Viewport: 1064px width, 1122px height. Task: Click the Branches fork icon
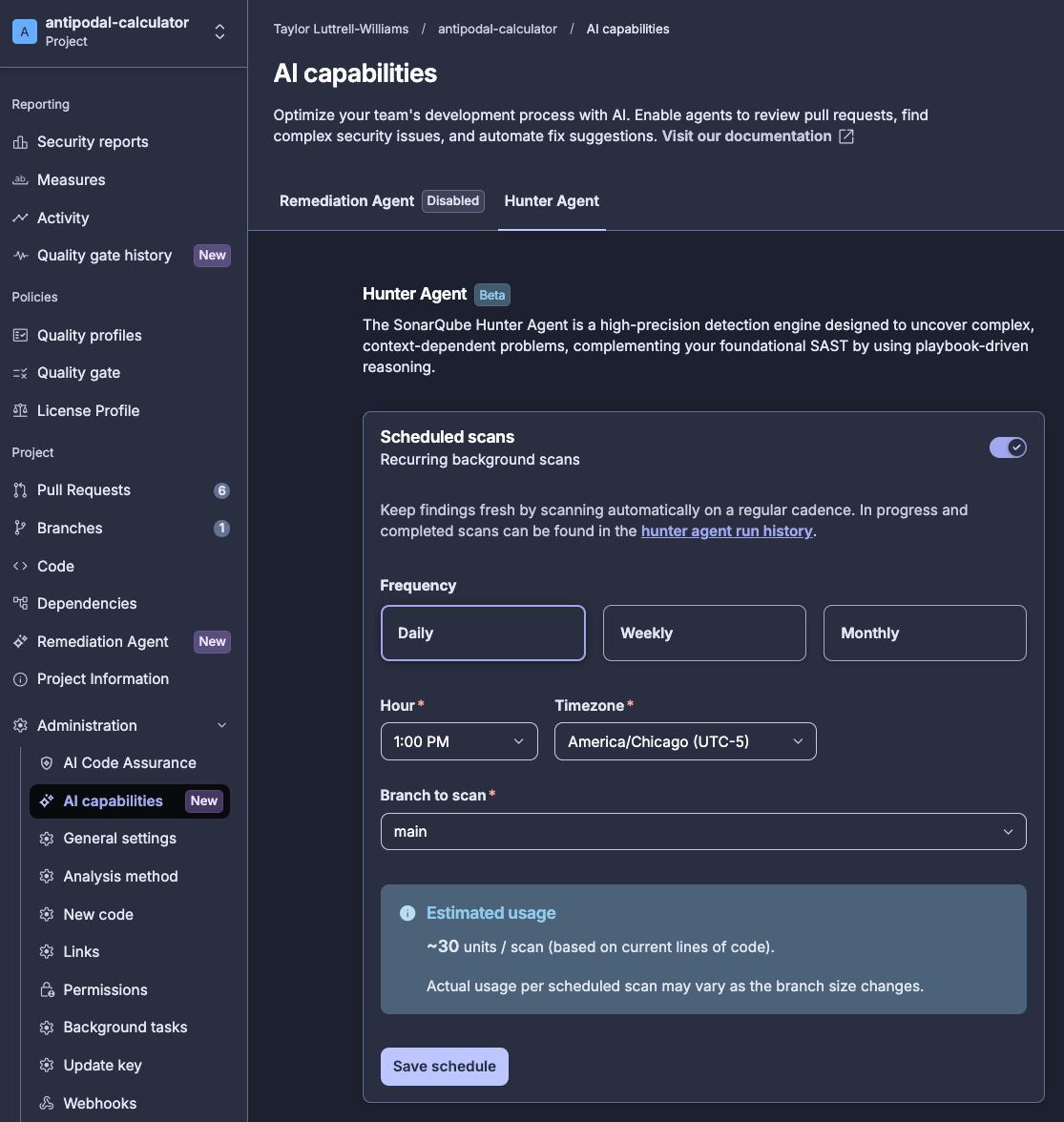click(x=20, y=529)
